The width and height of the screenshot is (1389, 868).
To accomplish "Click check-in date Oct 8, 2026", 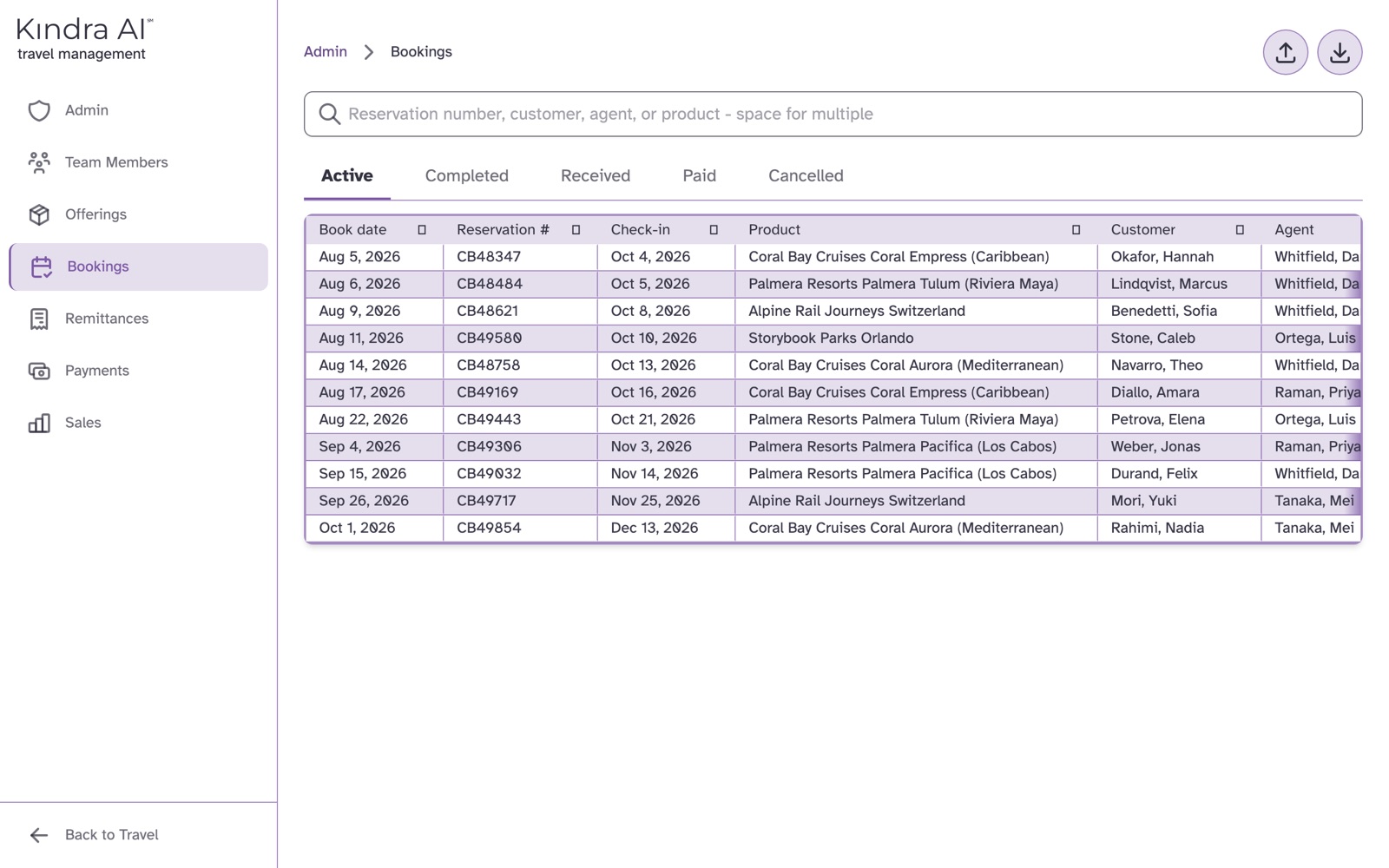I will pos(650,311).
